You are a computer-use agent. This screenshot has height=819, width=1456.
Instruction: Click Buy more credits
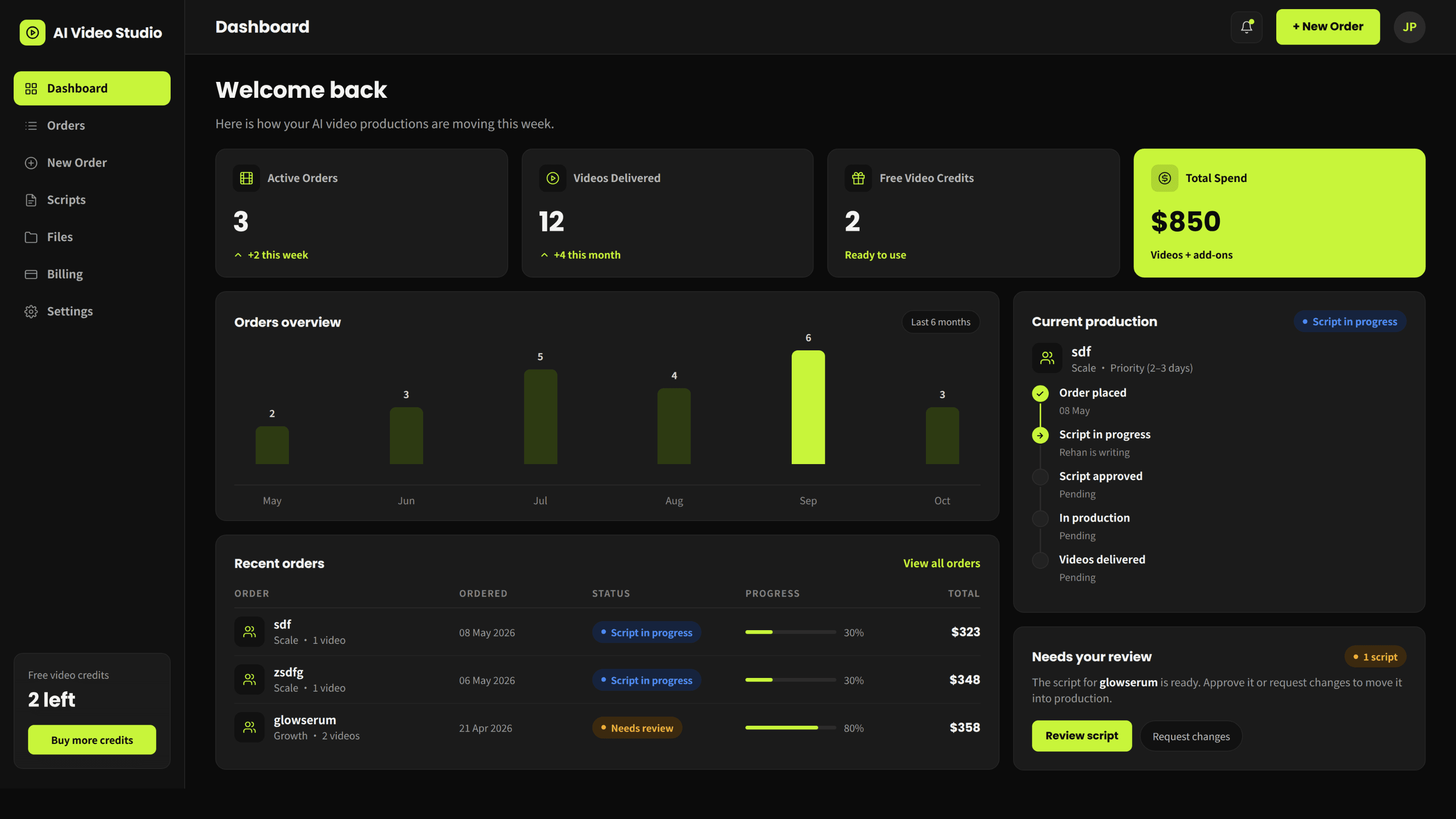tap(92, 739)
